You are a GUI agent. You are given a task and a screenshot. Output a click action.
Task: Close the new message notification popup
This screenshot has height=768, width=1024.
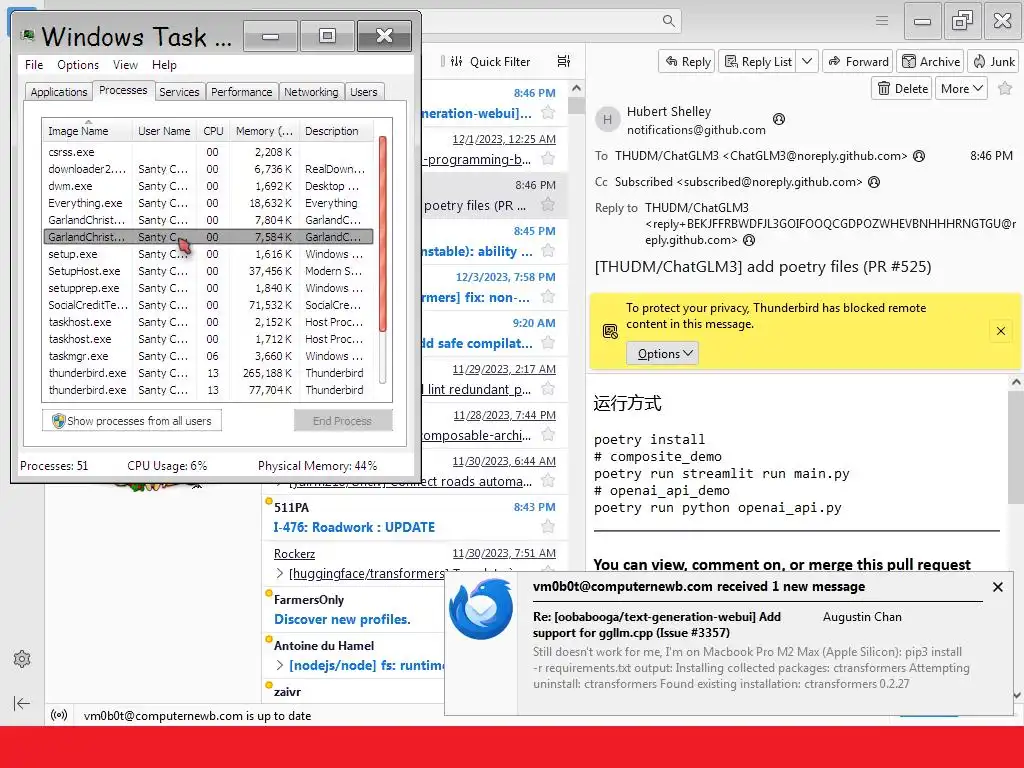tap(997, 587)
